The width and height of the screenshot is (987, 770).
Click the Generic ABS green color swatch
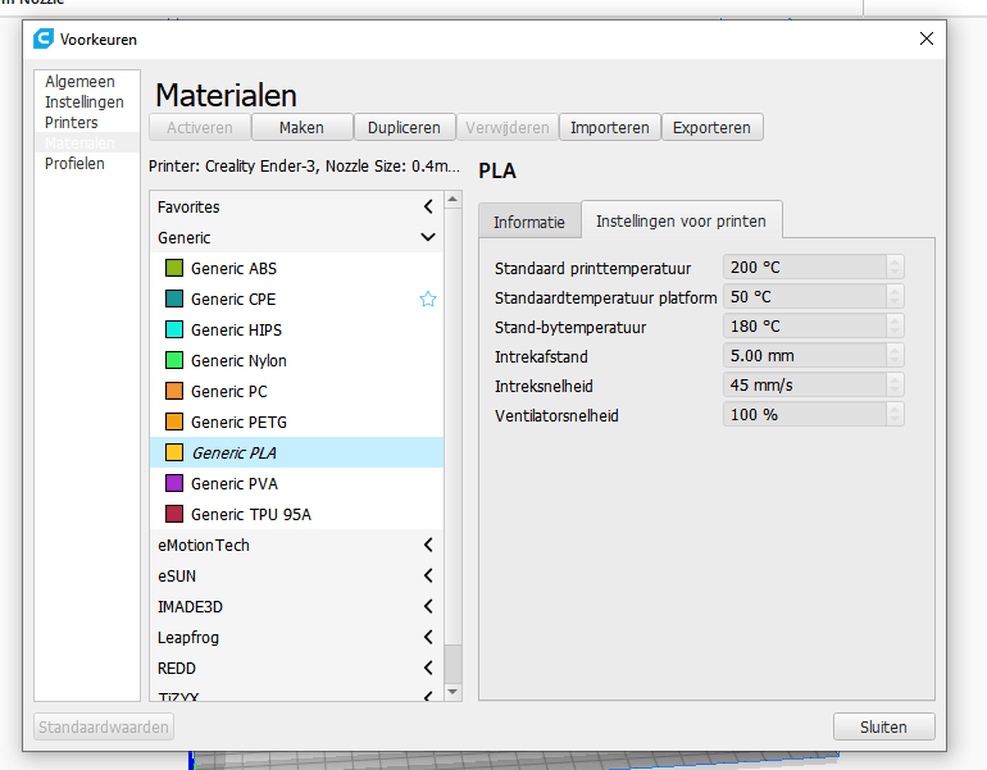coord(174,268)
